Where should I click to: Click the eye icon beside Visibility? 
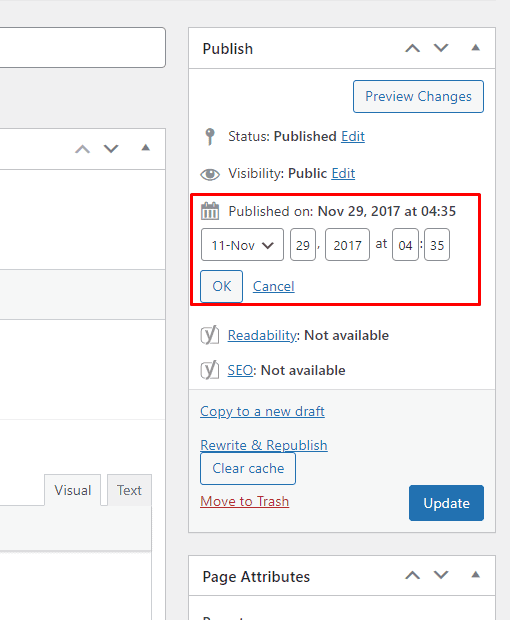point(210,174)
